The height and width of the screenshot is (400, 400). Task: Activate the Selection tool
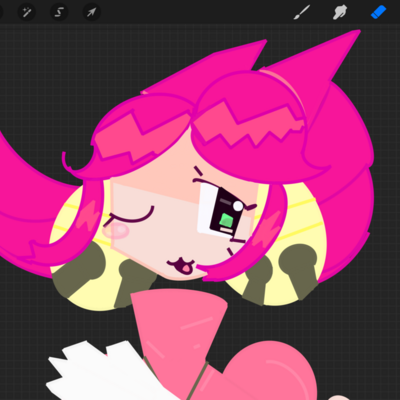59,12
